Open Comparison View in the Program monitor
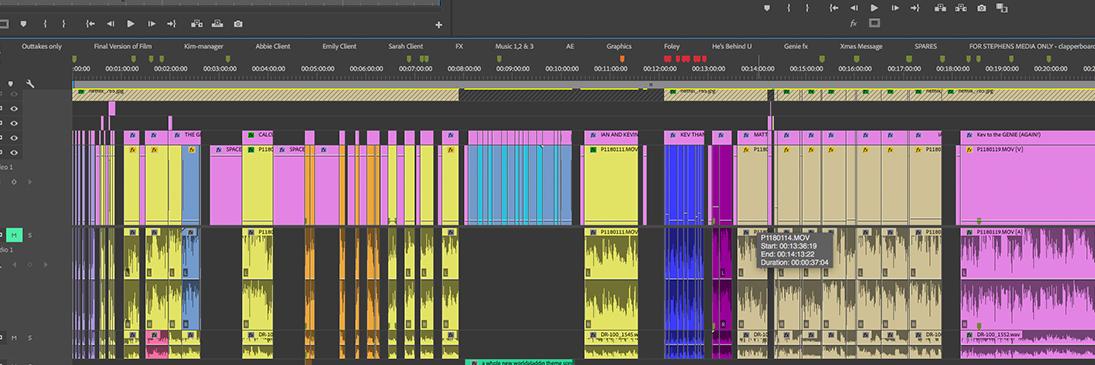This screenshot has width=1095, height=365. point(1002,8)
